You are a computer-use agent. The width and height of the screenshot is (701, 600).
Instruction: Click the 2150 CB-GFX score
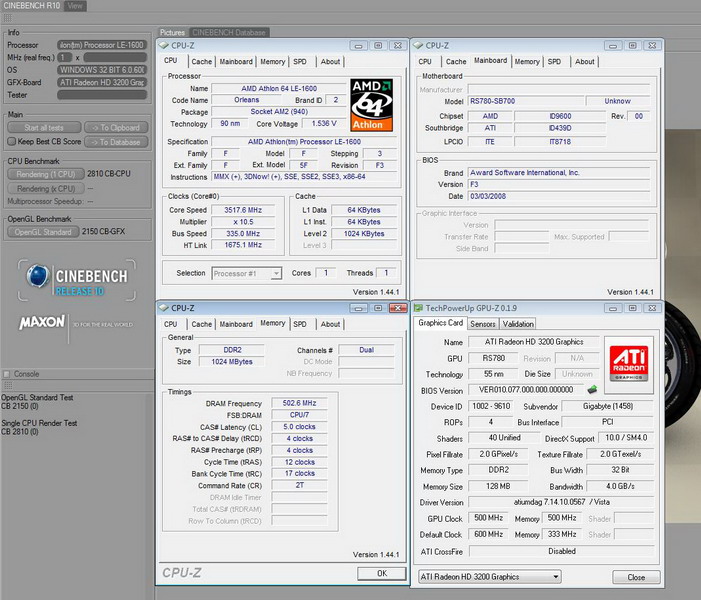(103, 231)
